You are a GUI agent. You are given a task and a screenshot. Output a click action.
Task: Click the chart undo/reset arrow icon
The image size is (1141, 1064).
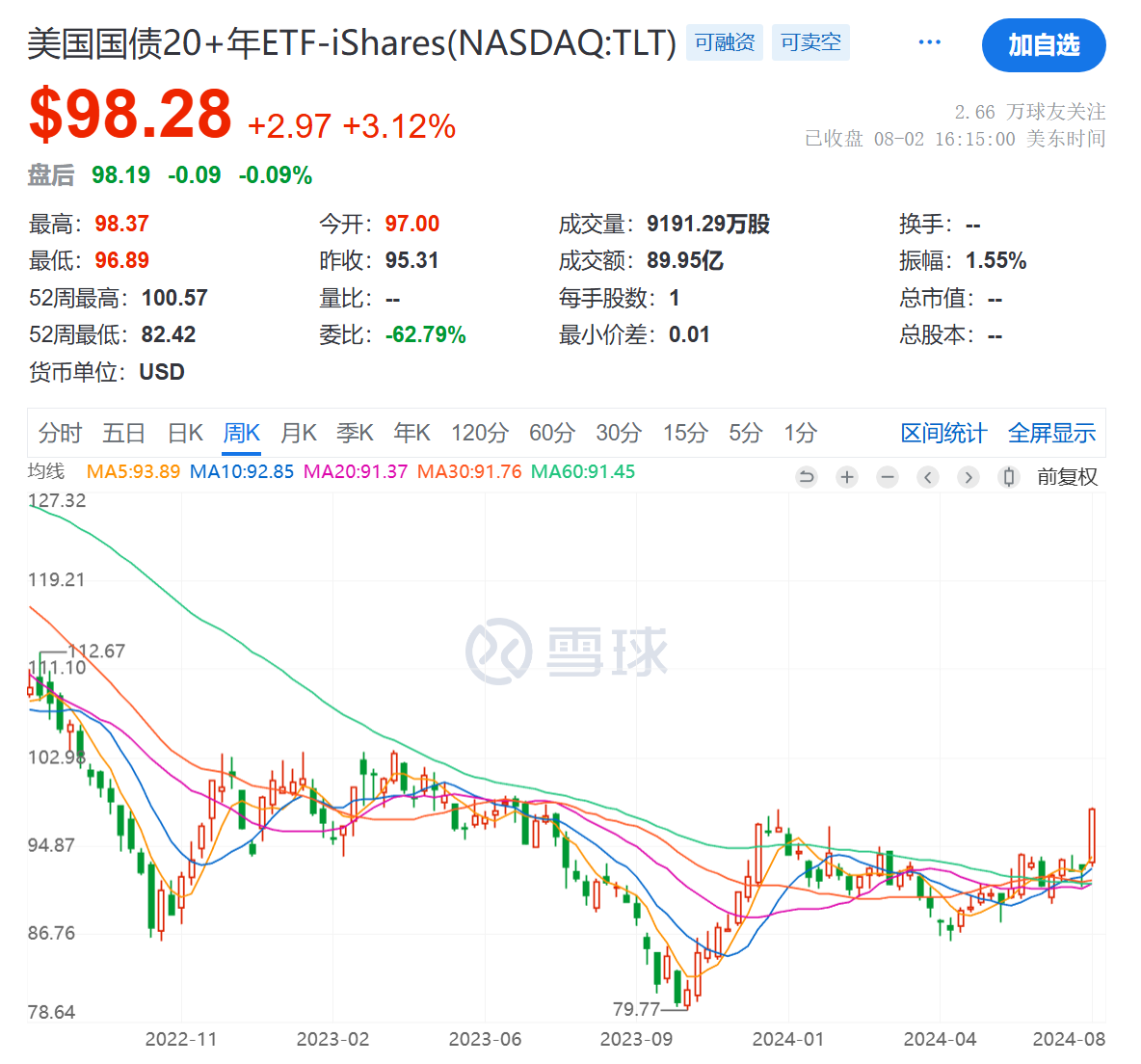(807, 477)
